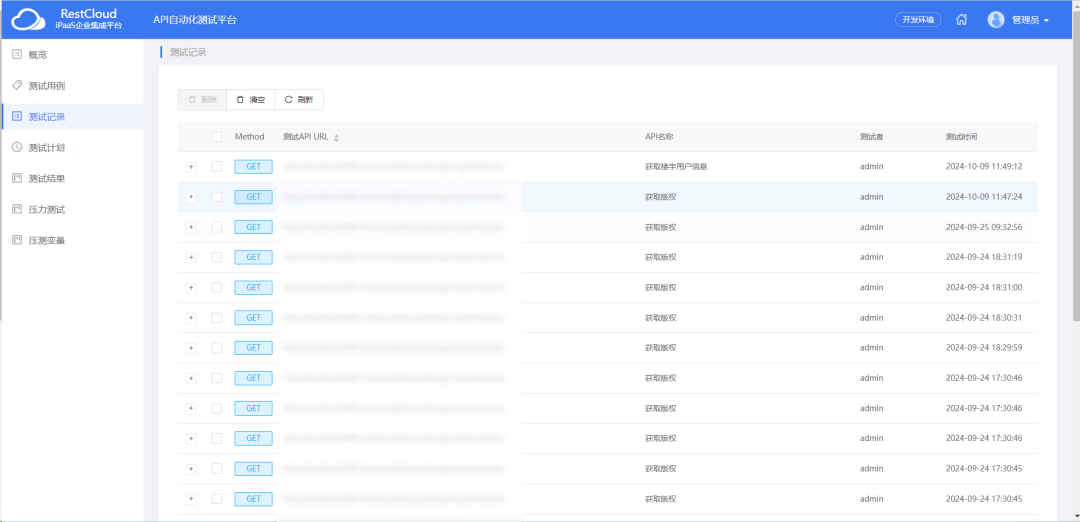1080x522 pixels.
Task: Click the 压力测试 sidebar icon
Action: point(17,210)
